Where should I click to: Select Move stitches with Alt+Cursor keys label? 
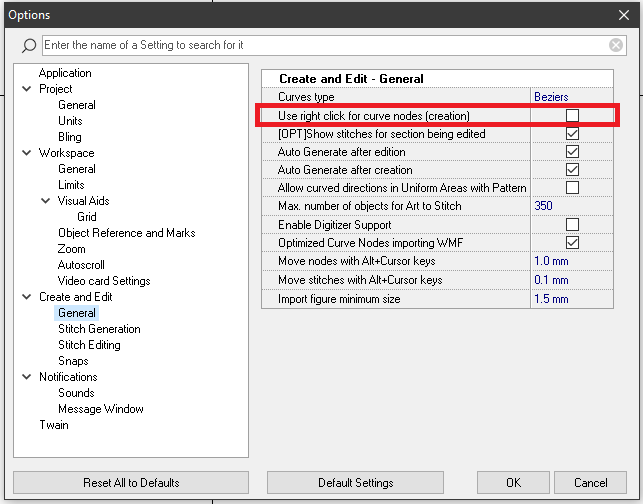coord(360,280)
